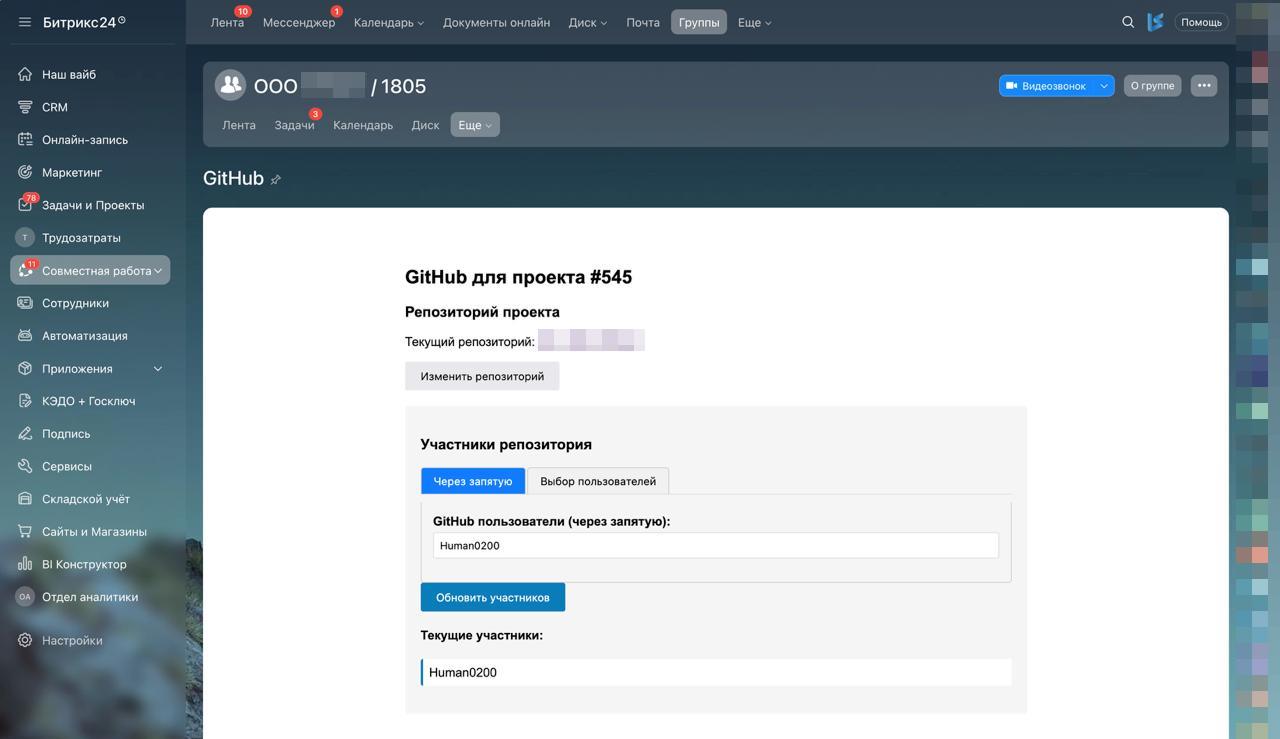Image resolution: width=1280 pixels, height=739 pixels.
Task: Click the pin icon beside GitHub title
Action: 276,179
